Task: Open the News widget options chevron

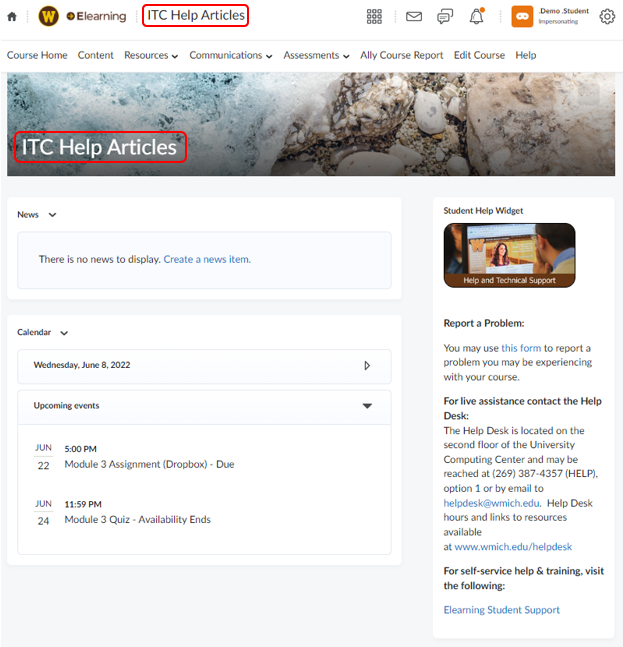Action: click(53, 215)
